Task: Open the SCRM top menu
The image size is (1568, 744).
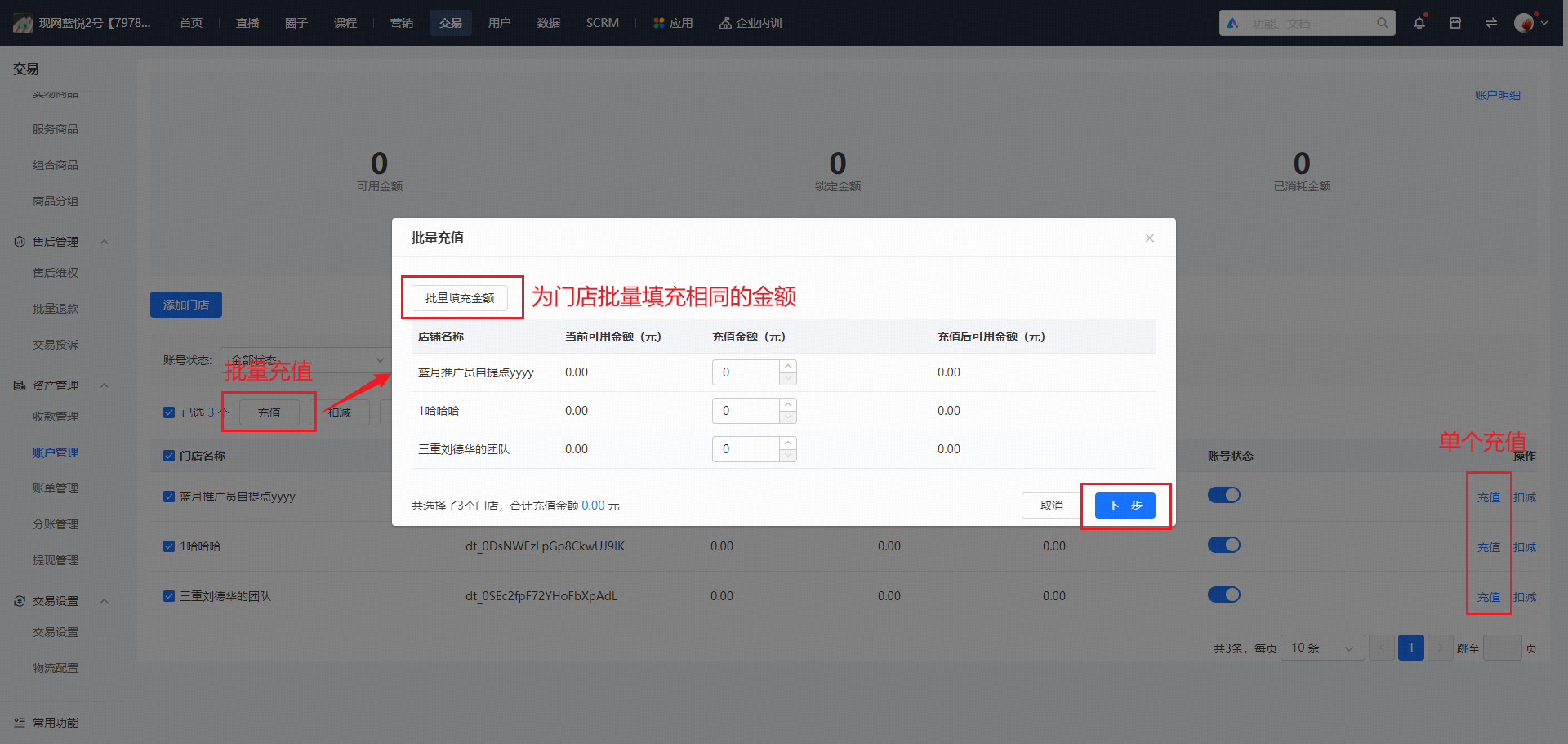Action: 603,23
